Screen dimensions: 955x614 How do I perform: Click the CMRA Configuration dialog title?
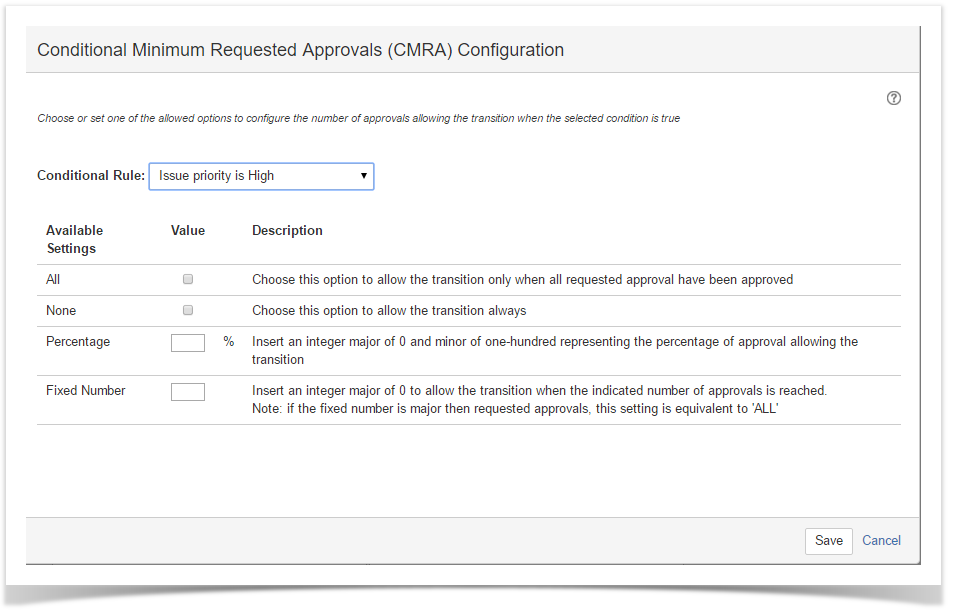[300, 50]
